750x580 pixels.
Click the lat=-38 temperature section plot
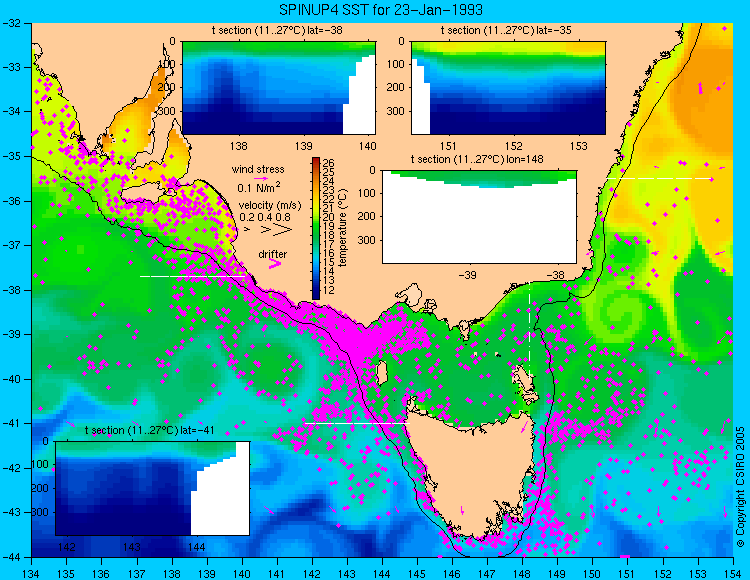coord(279,88)
